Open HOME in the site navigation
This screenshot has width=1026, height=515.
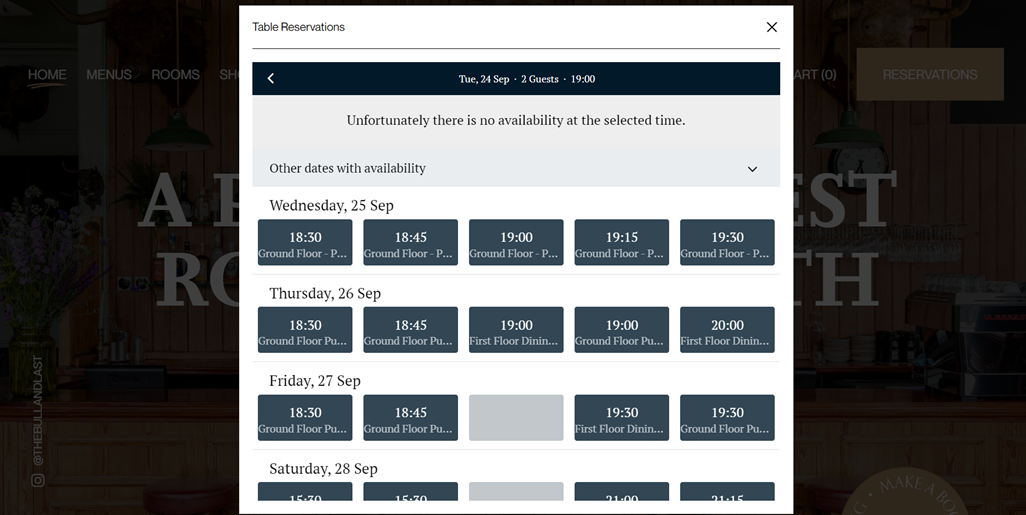47,75
